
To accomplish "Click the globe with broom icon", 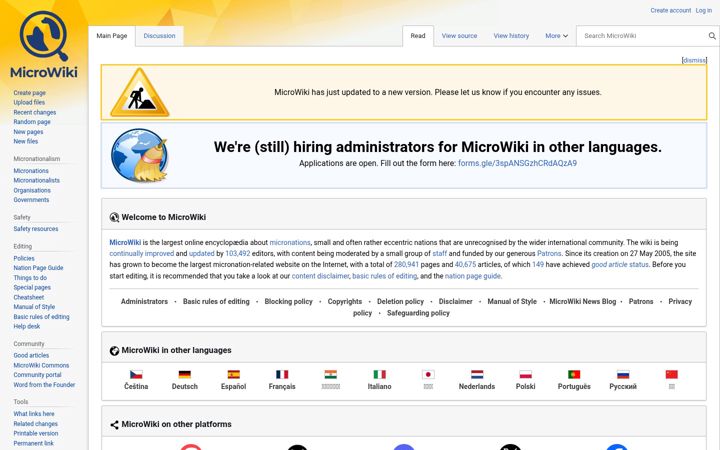I will tap(140, 155).
